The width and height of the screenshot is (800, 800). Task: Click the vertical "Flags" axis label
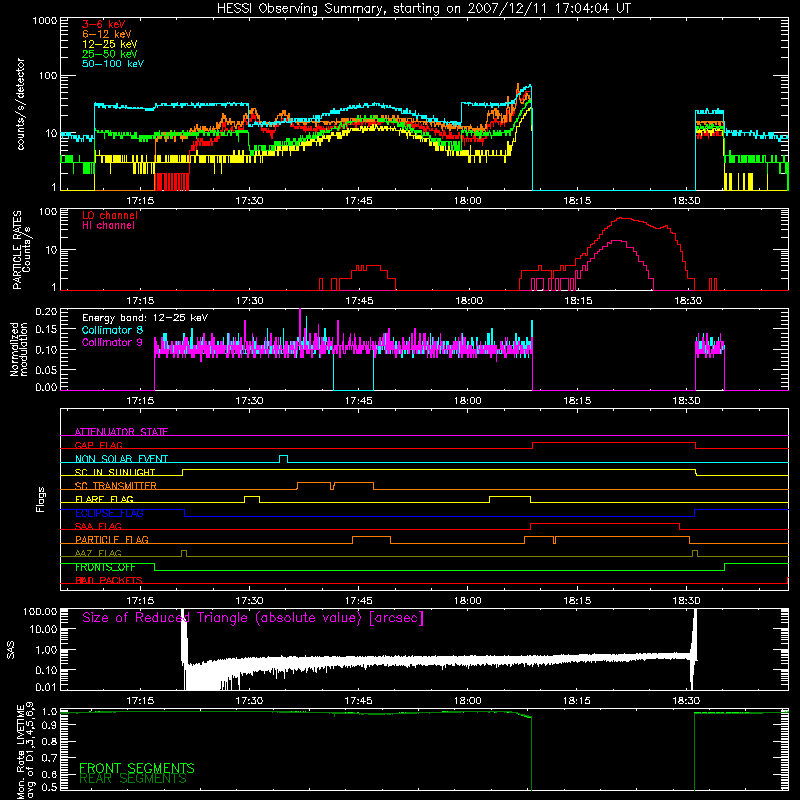41,499
